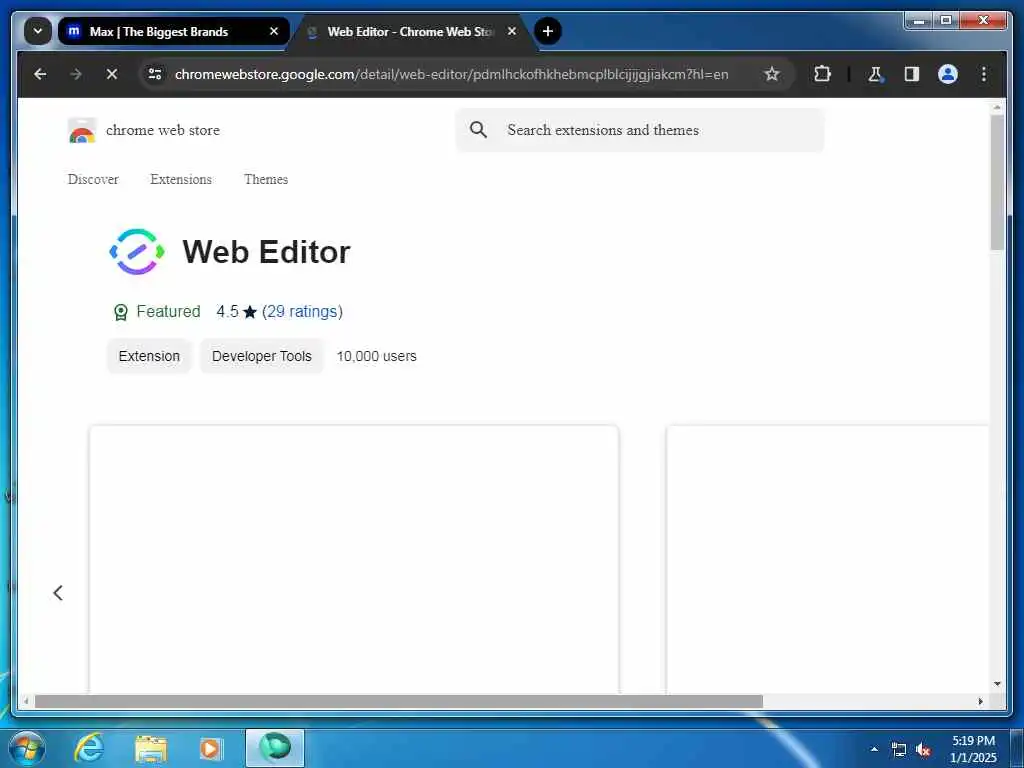Viewport: 1024px width, 768px height.
Task: Open the Windows Start menu
Action: click(27, 748)
